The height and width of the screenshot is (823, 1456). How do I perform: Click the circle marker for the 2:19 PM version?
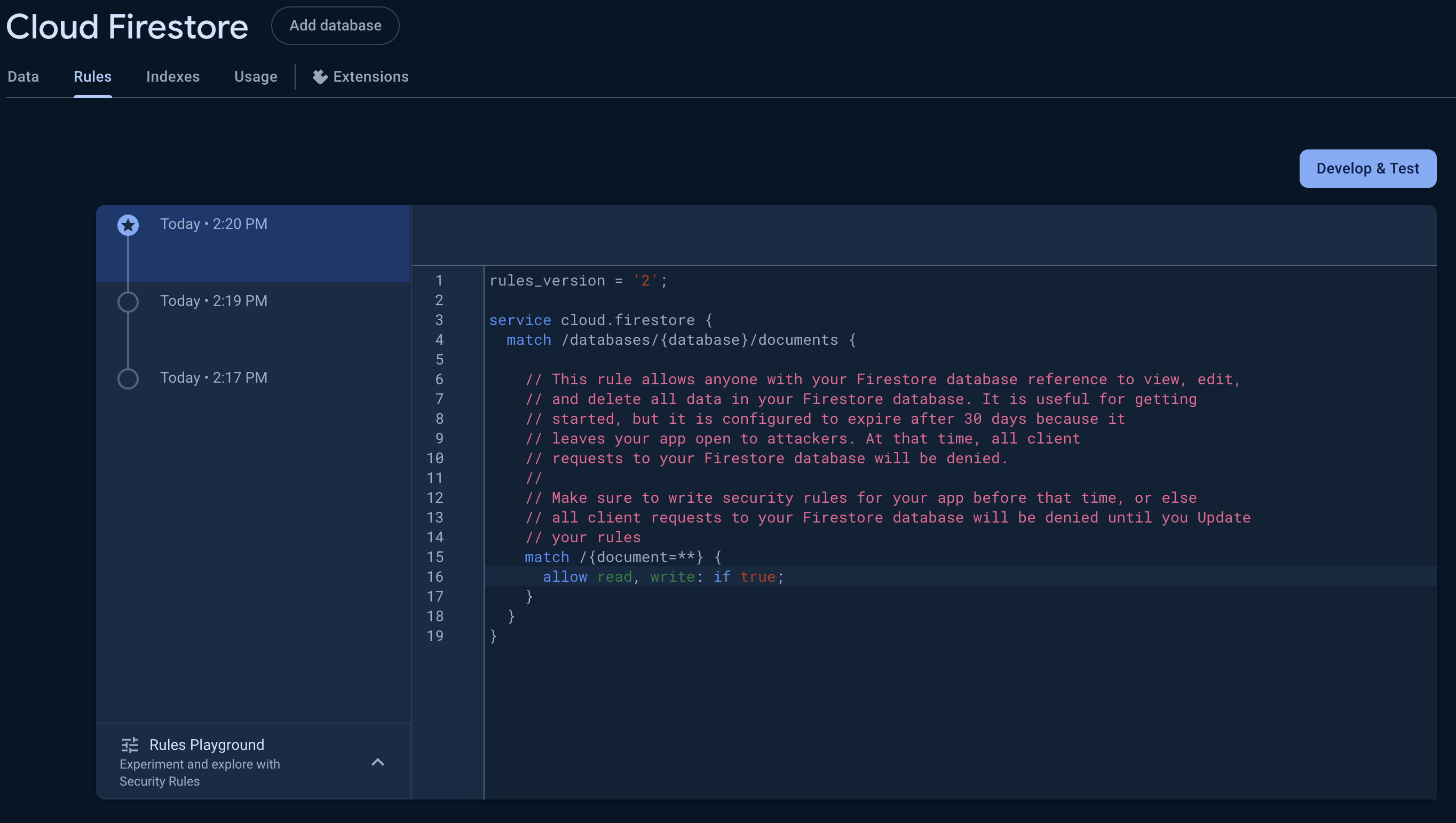pyautogui.click(x=128, y=302)
